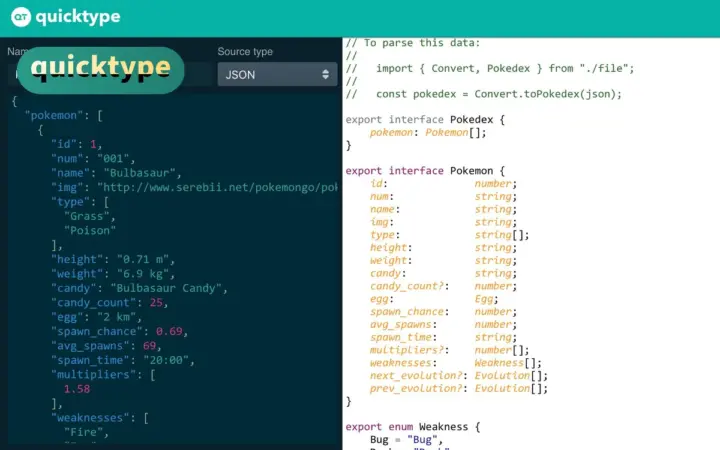This screenshot has height=450, width=720.
Task: Click the "spawn_chance: number;" property line
Action: pyautogui.click(x=444, y=312)
